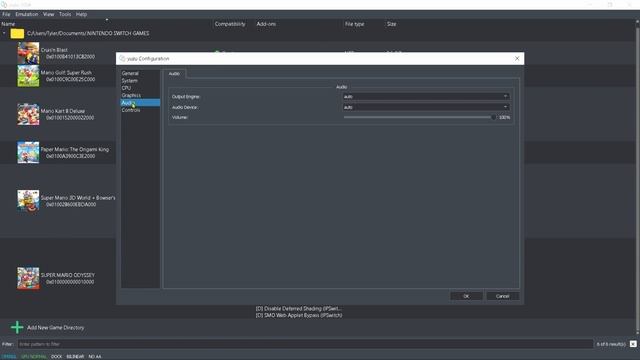The height and width of the screenshot is (360, 640).
Task: Select Mario Kart 8 Deluxe cover art
Action: [x=28, y=114]
